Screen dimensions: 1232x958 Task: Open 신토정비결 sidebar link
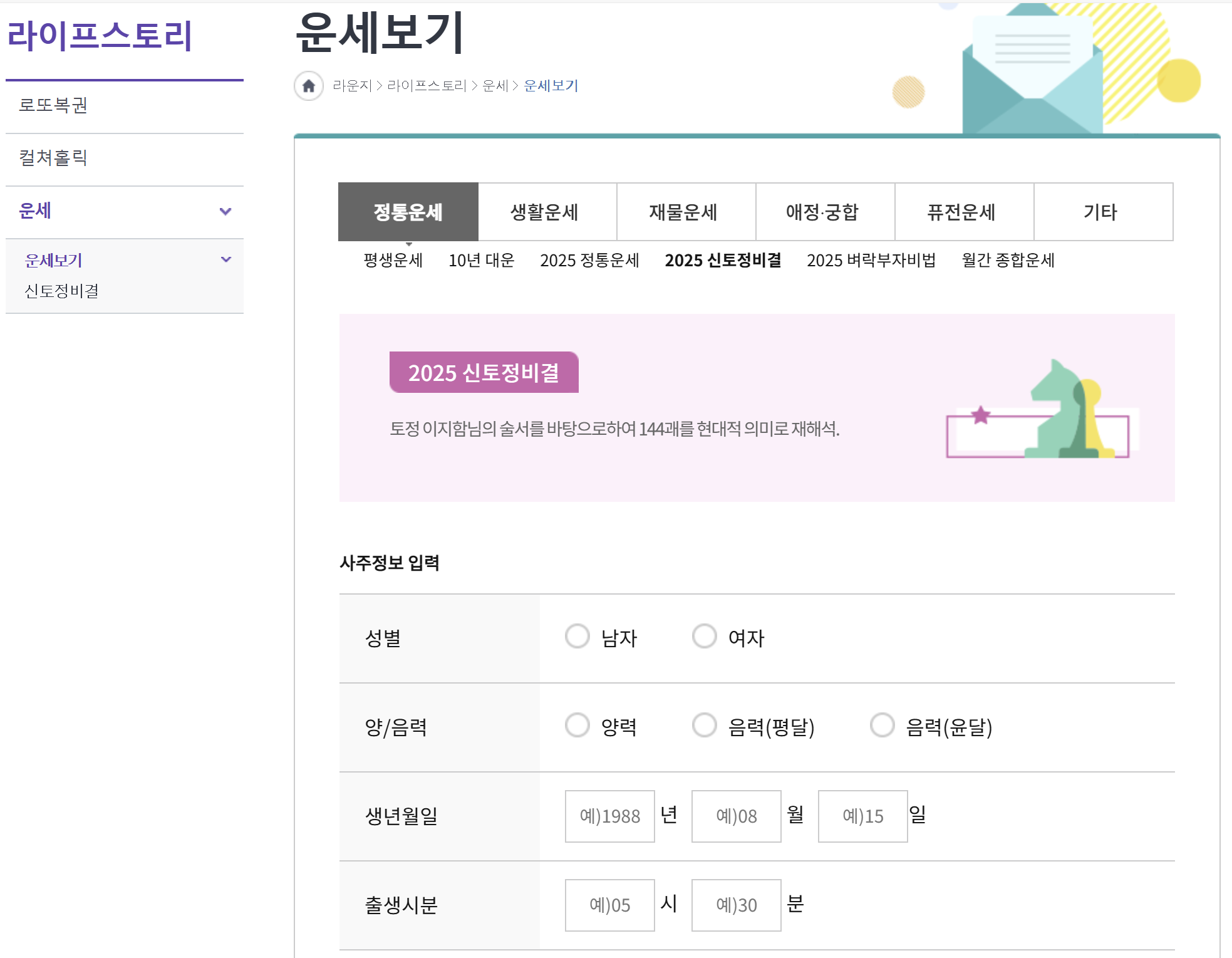point(61,291)
